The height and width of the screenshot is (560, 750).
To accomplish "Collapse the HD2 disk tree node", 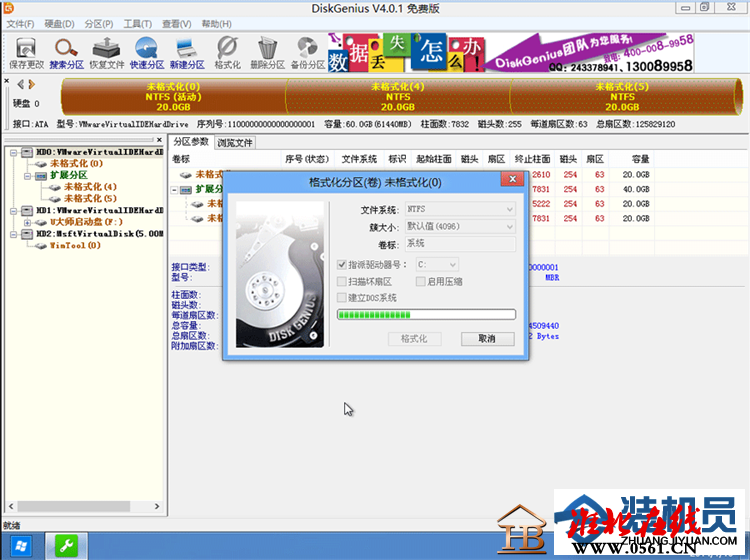I will [x=13, y=234].
